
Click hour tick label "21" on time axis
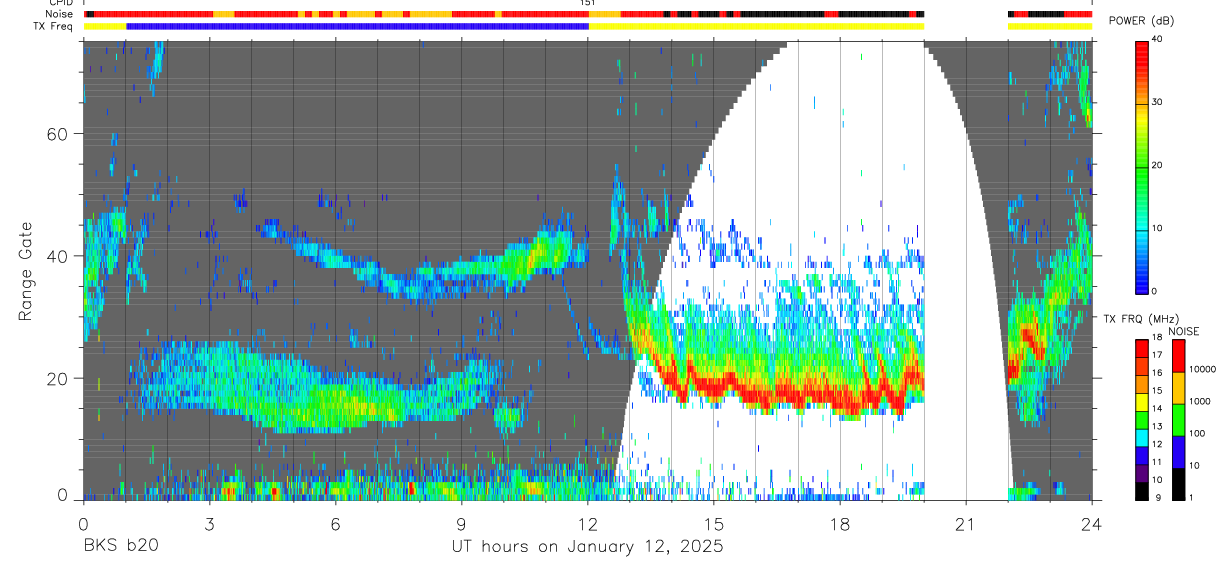pos(966,524)
